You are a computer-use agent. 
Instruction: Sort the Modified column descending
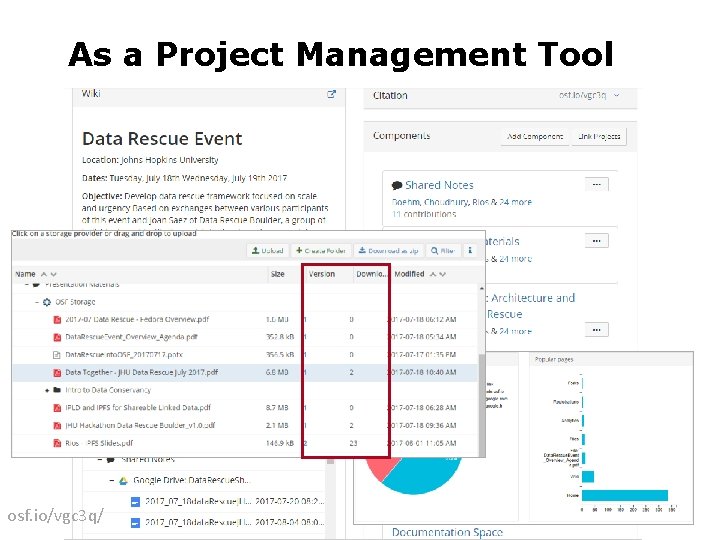pos(443,274)
